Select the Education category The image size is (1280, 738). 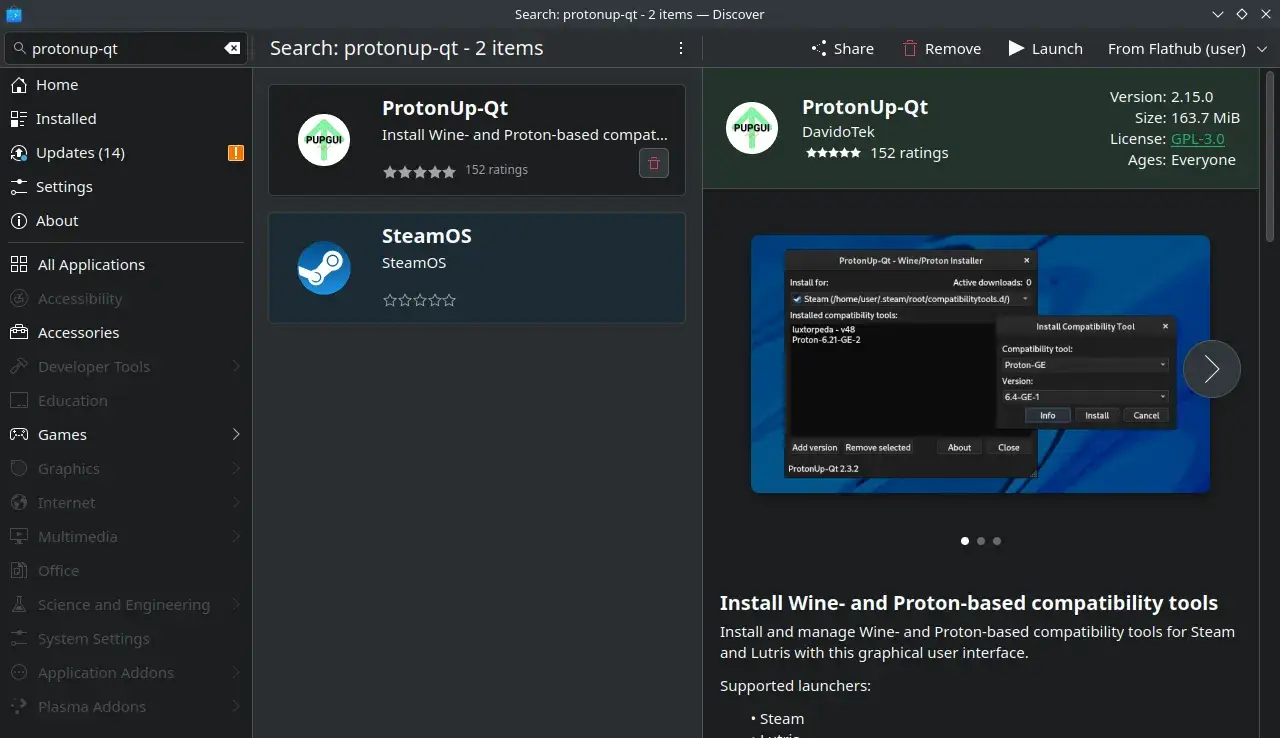126,401
